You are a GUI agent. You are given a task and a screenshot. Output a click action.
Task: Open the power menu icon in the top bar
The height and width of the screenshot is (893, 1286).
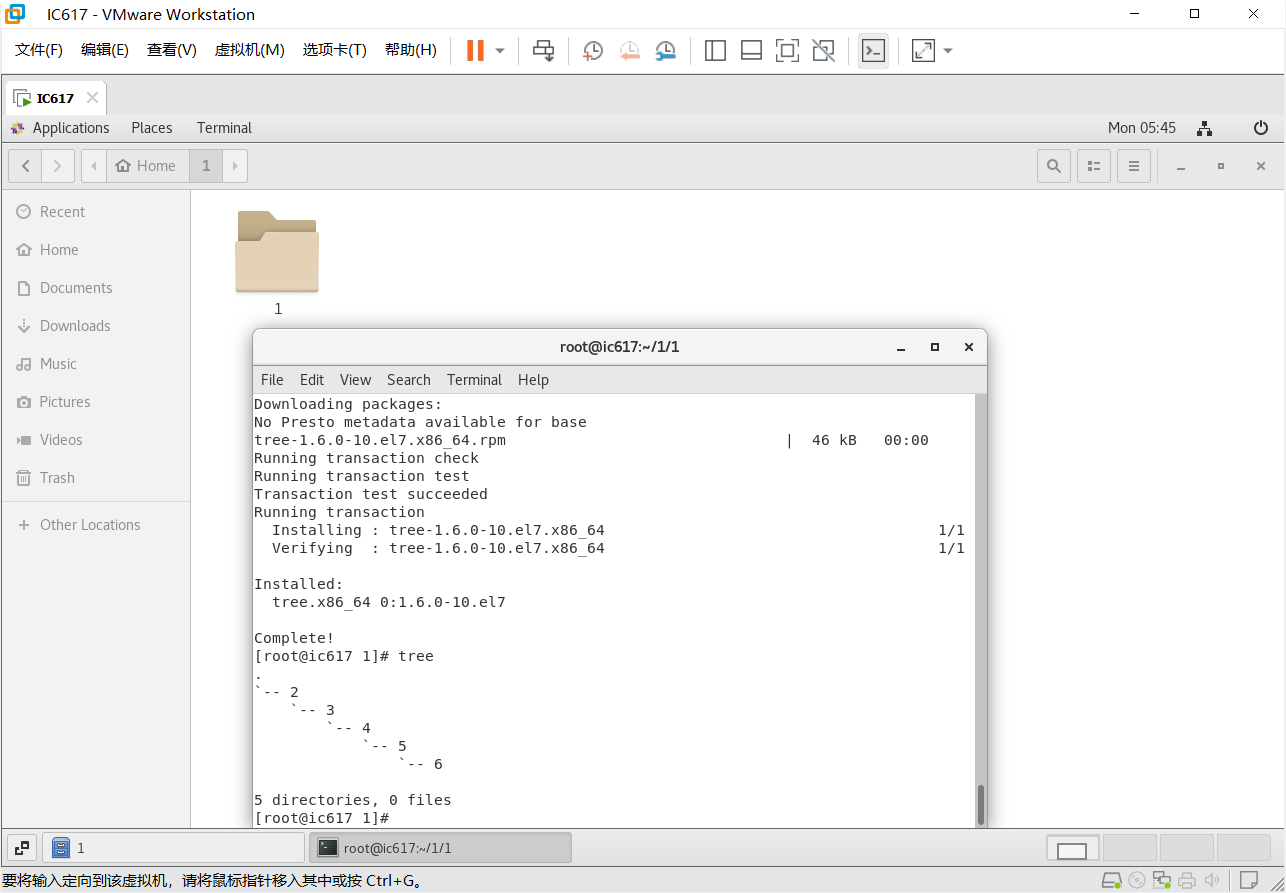pos(1261,128)
